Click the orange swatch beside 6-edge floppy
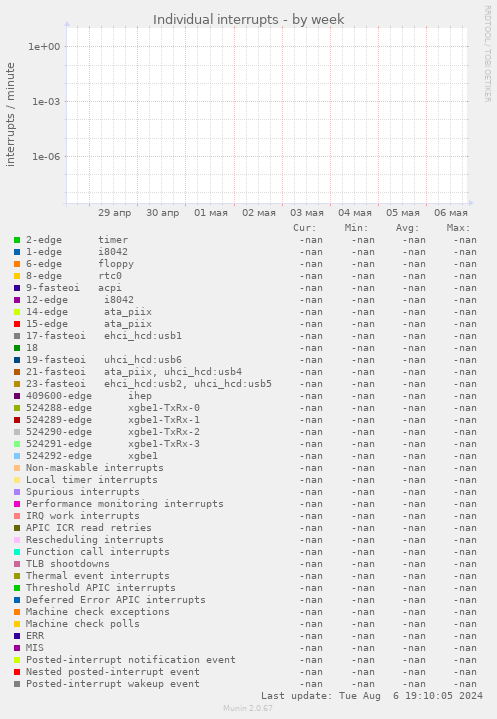 coord(17,264)
